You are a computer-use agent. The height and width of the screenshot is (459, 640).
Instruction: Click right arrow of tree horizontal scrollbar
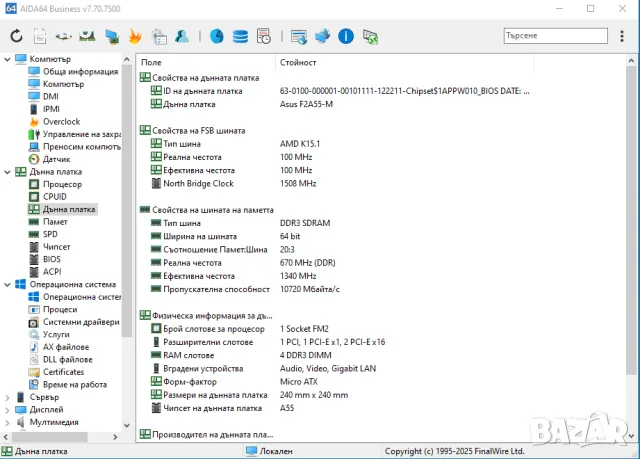(x=115, y=437)
